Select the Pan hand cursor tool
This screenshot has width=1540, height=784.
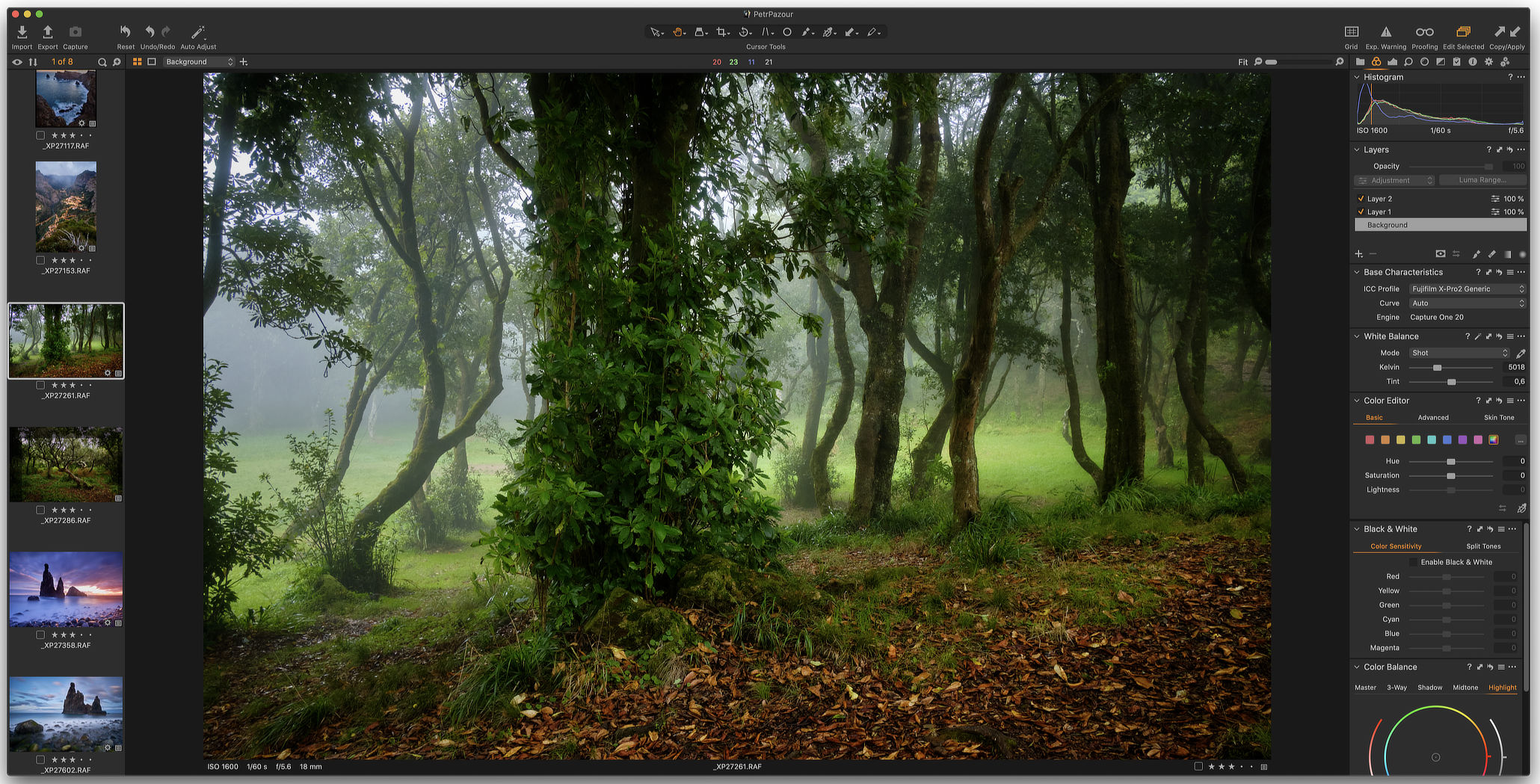[x=677, y=32]
